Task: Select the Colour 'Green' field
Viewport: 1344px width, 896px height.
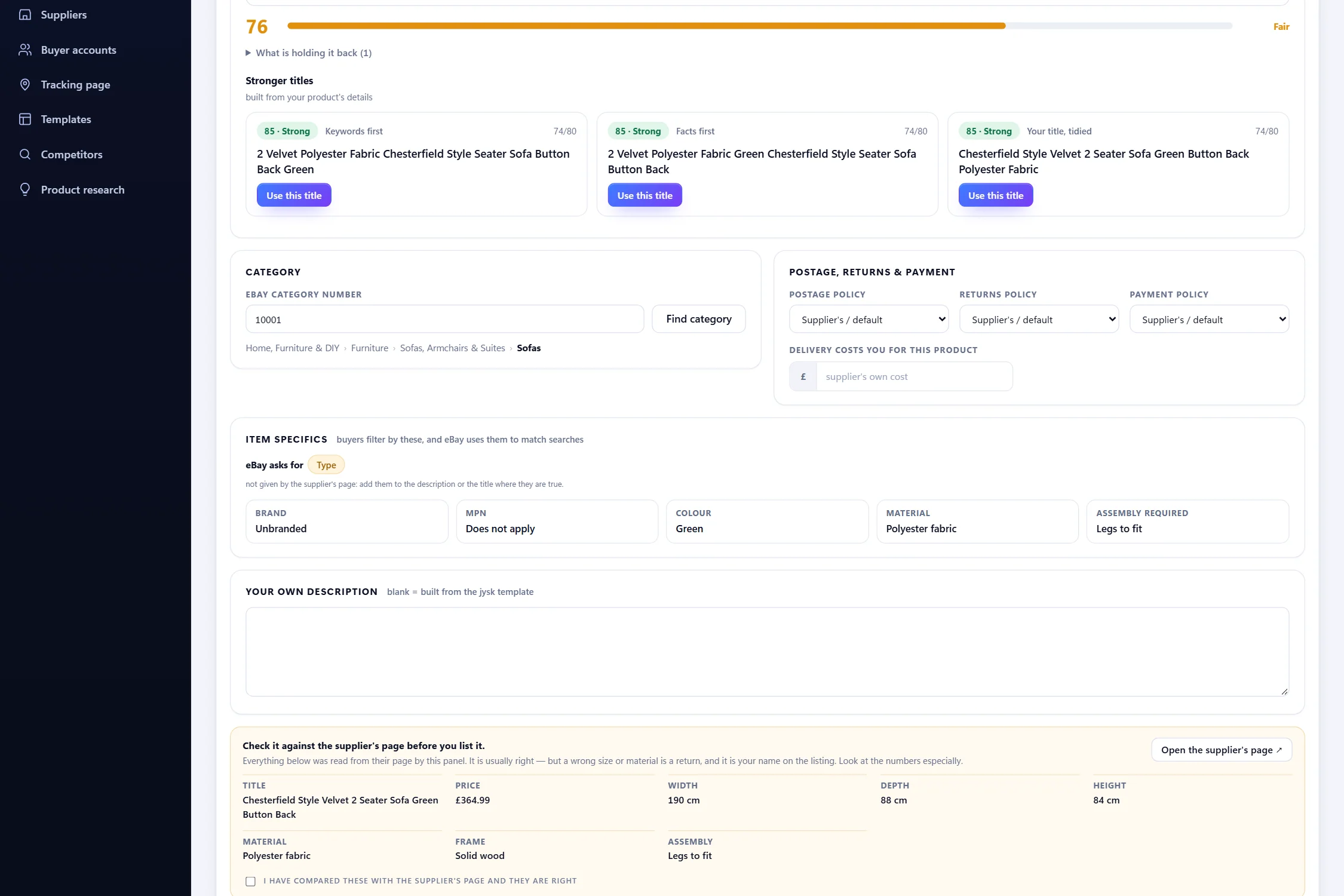Action: (x=767, y=521)
